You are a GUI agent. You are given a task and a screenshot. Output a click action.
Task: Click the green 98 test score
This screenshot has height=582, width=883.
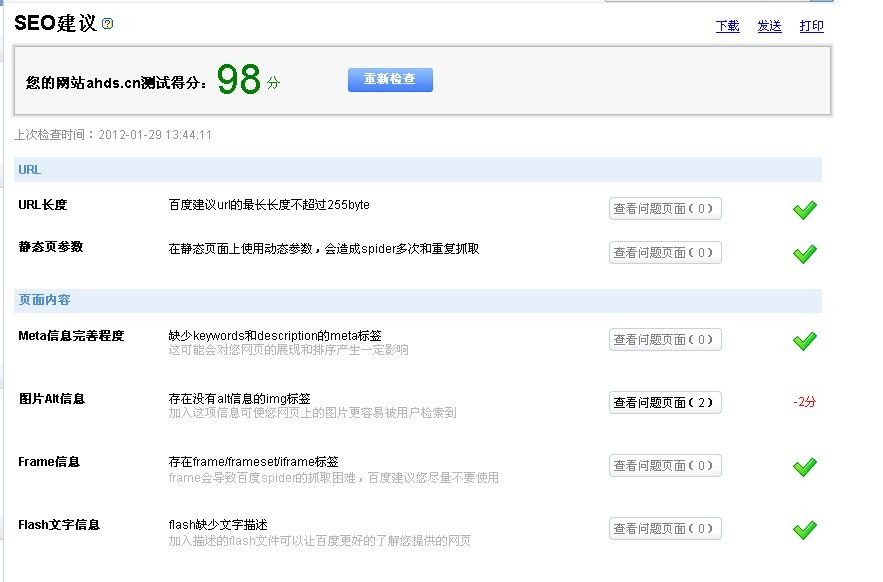[238, 81]
